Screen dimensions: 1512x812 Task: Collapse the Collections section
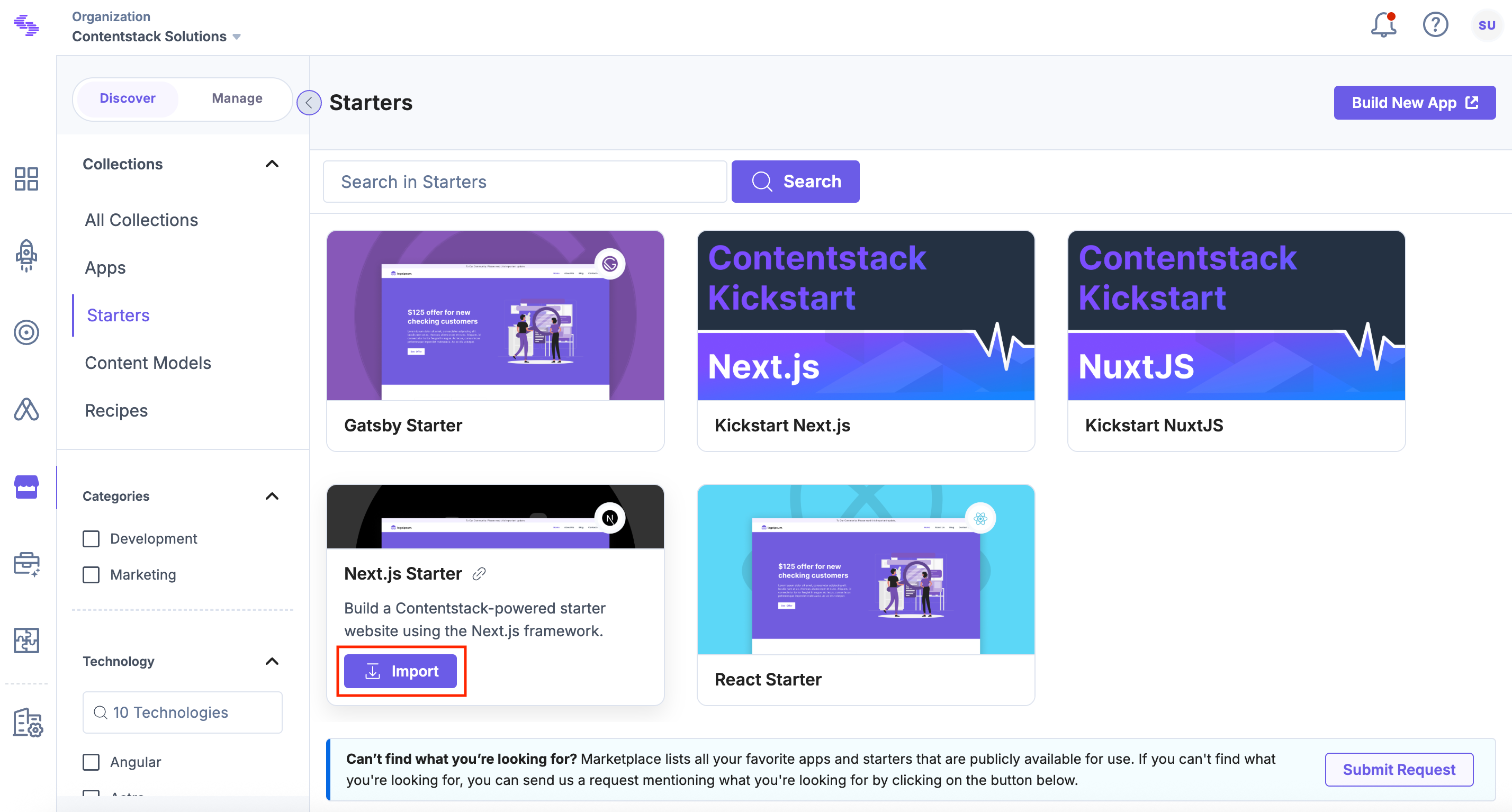coord(272,164)
